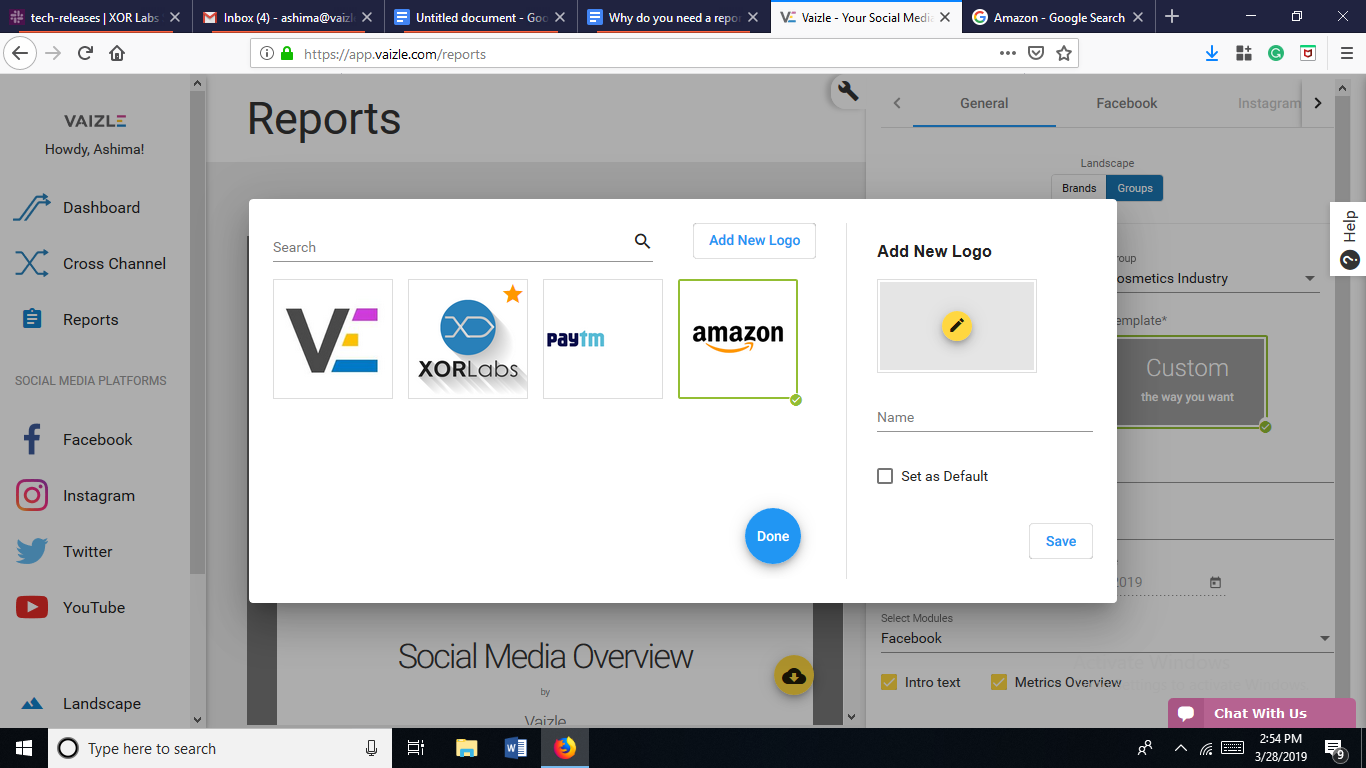Go to browser home page
1366x768 pixels.
point(117,53)
